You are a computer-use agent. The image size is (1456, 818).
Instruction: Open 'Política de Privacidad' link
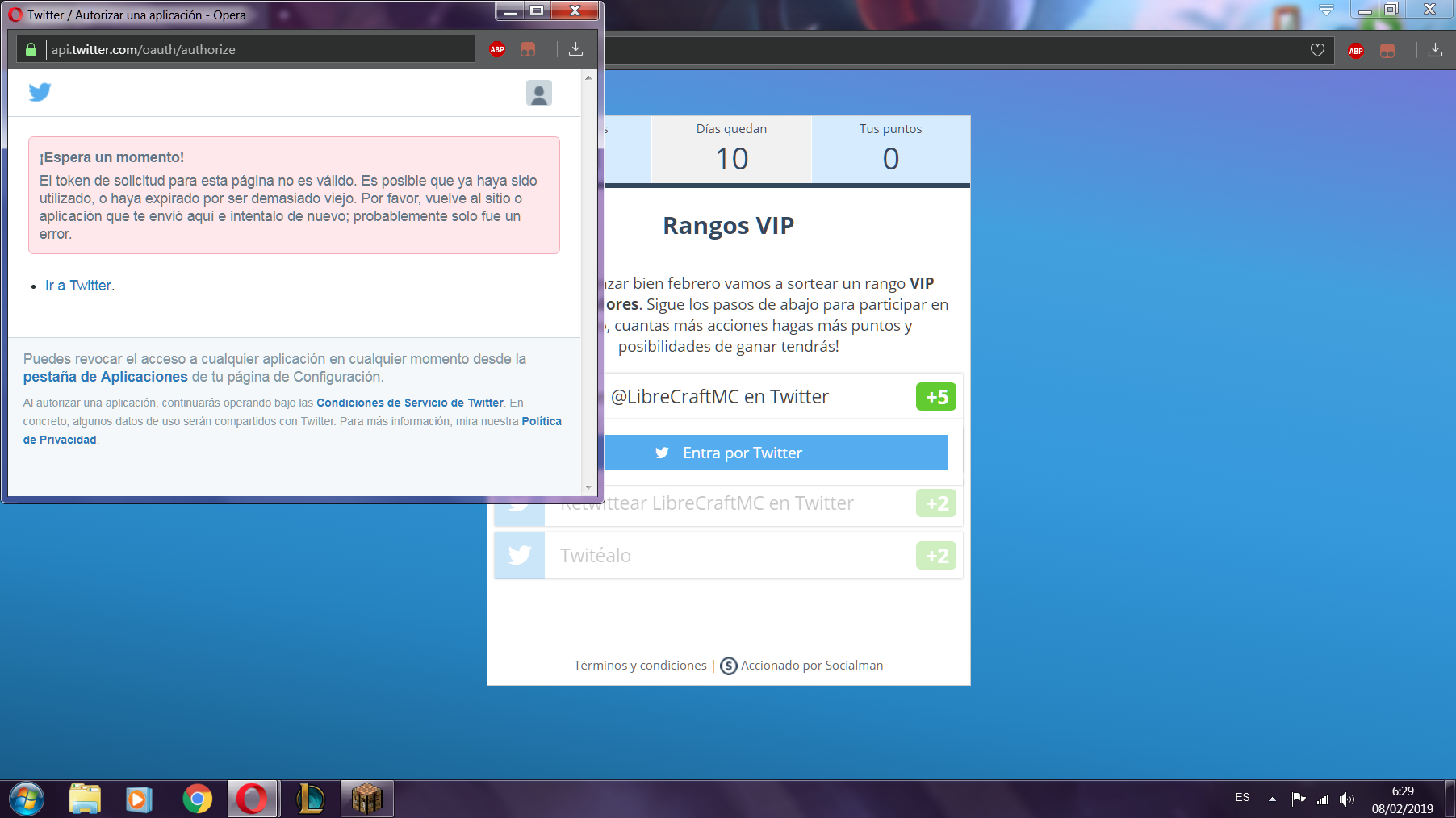(x=292, y=431)
